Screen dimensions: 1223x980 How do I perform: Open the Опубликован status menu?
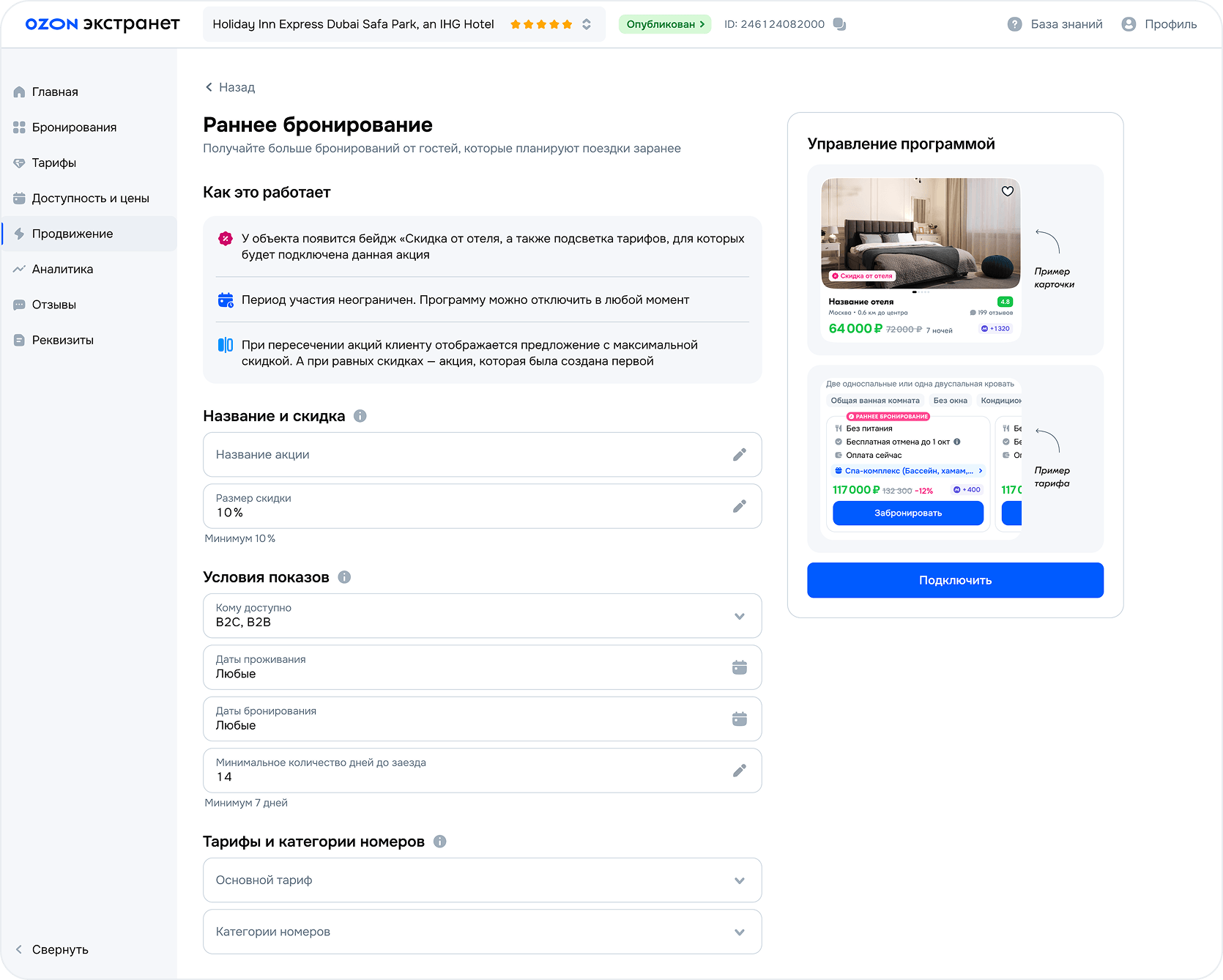click(665, 24)
